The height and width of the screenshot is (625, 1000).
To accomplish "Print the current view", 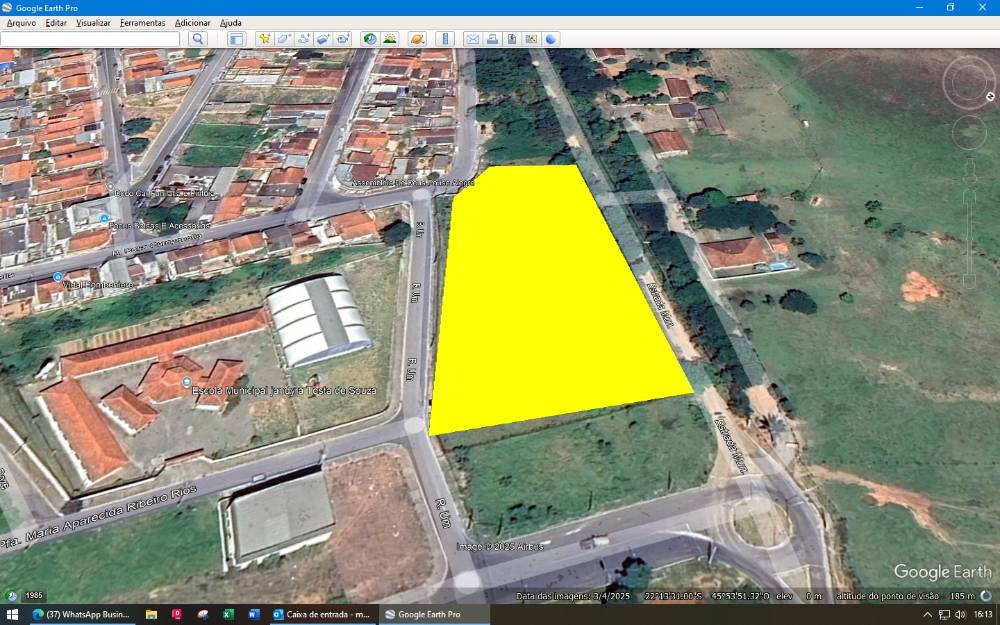I will click(x=492, y=39).
